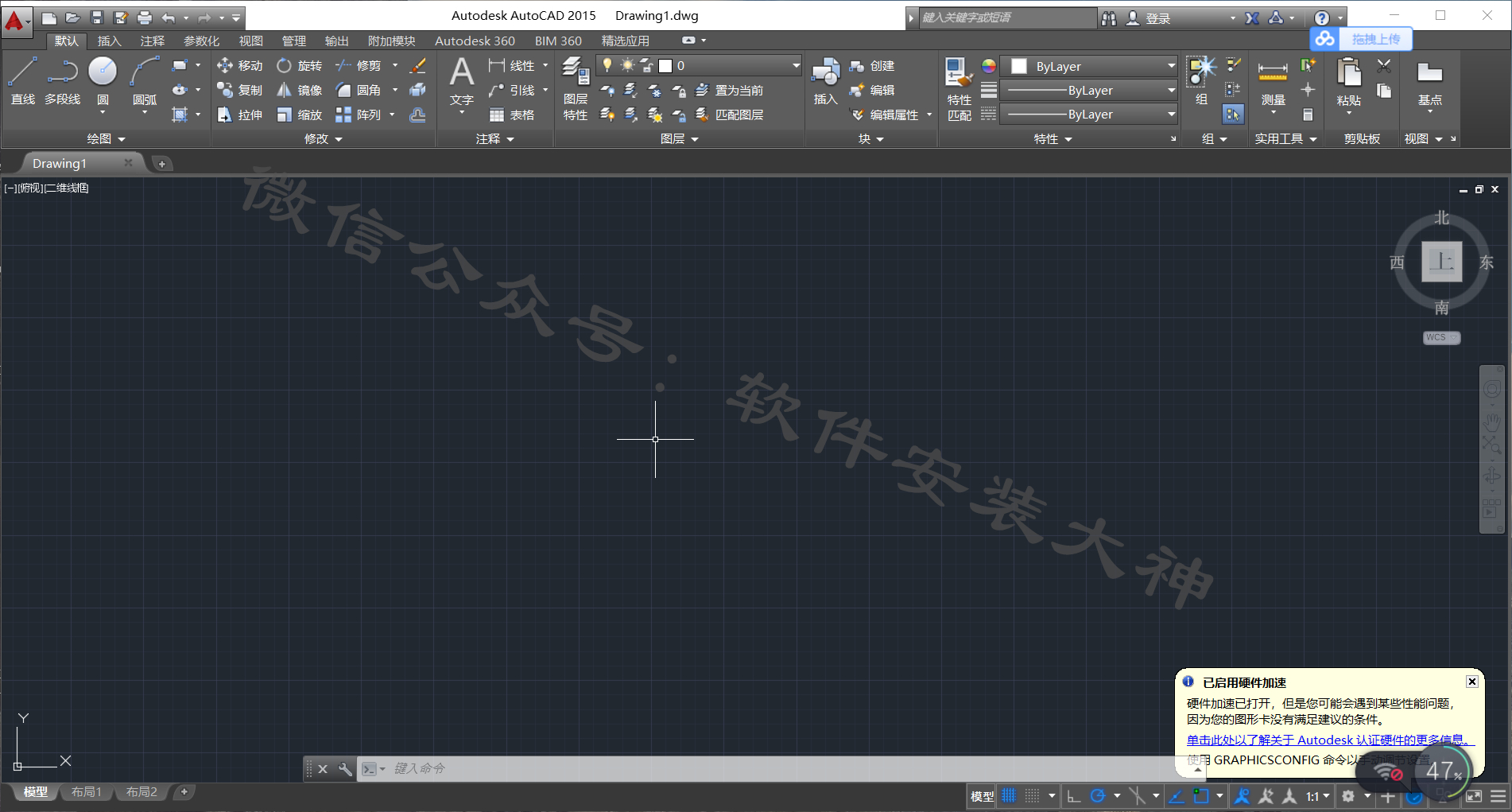Viewport: 1512px width, 812px height.
Task: Click the keyword search box in title bar
Action: click(x=1006, y=17)
